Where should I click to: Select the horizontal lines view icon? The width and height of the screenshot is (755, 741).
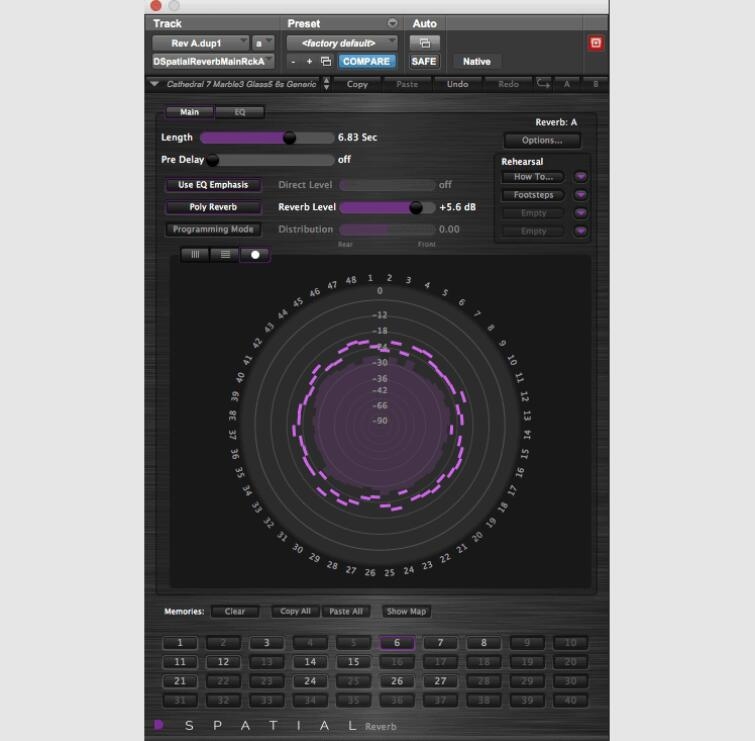point(225,254)
